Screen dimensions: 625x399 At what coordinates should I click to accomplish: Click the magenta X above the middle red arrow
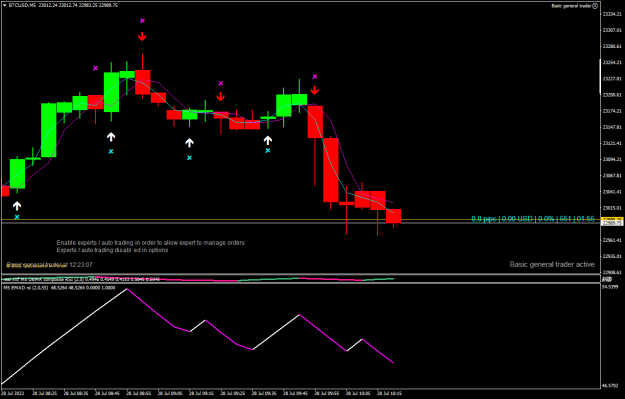click(221, 83)
